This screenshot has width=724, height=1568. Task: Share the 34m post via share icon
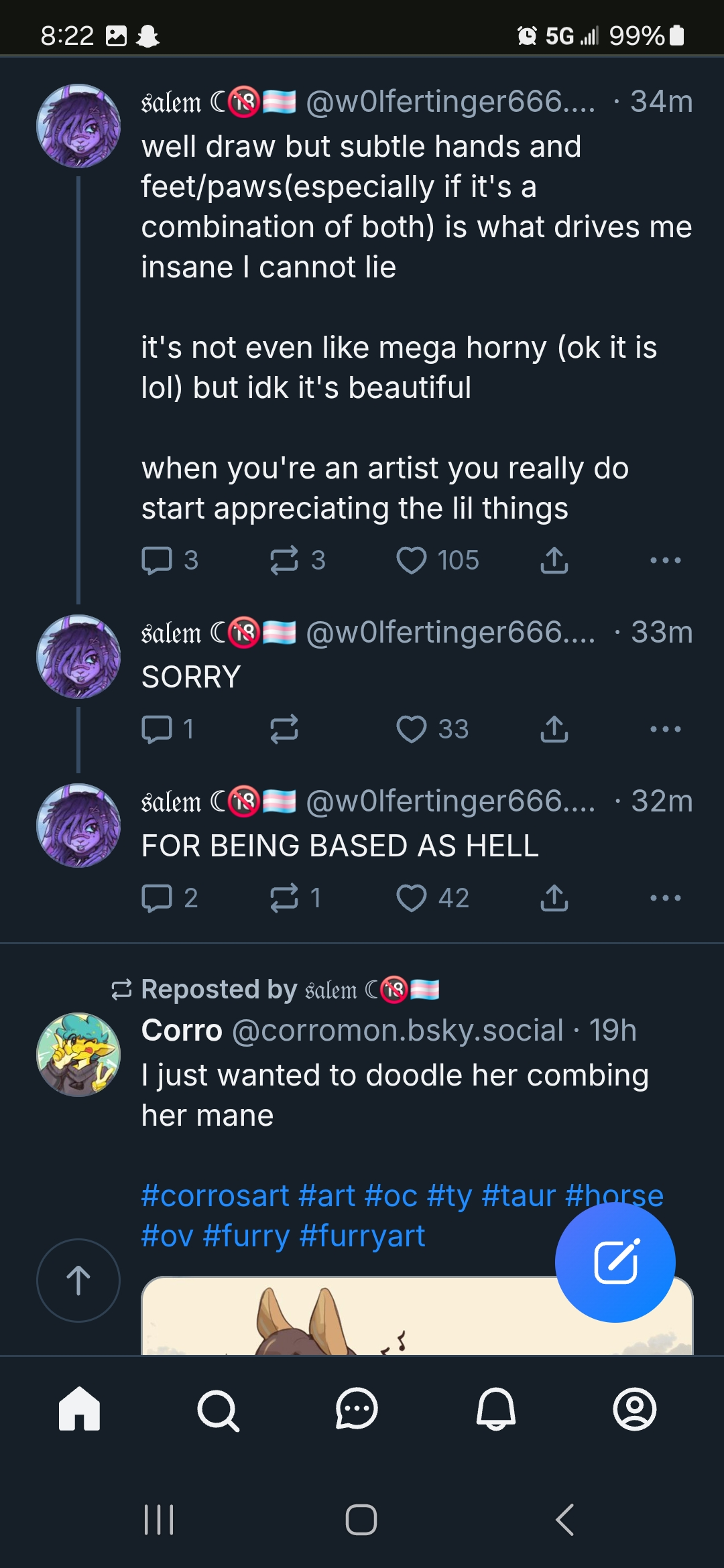[554, 560]
